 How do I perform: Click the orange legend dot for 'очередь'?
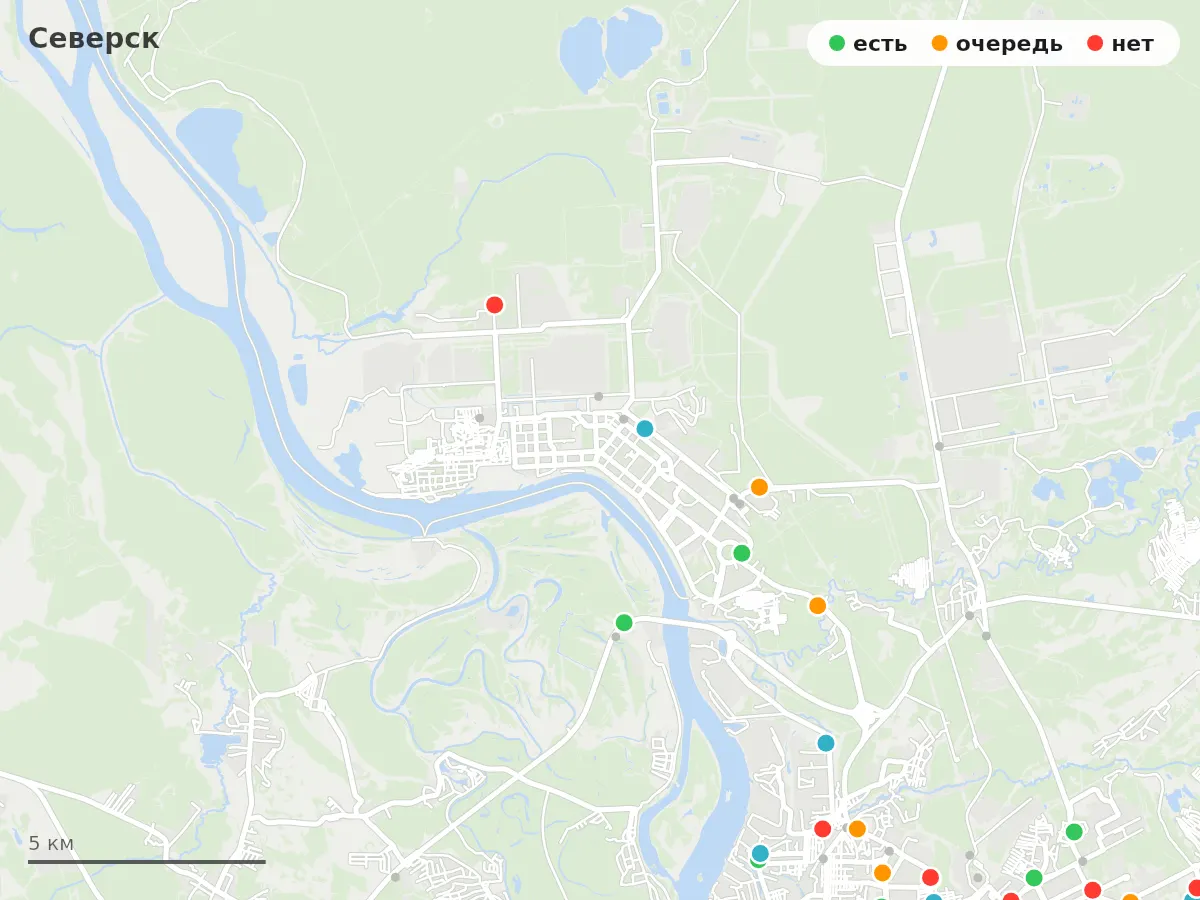940,43
